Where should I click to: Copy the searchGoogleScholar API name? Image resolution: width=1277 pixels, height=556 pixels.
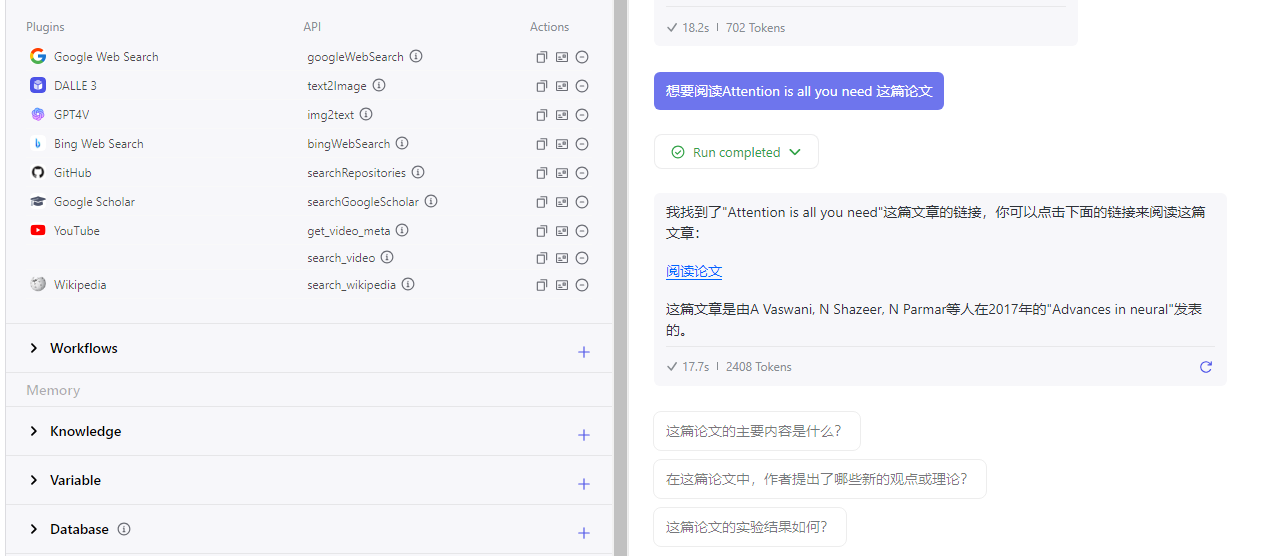(542, 202)
